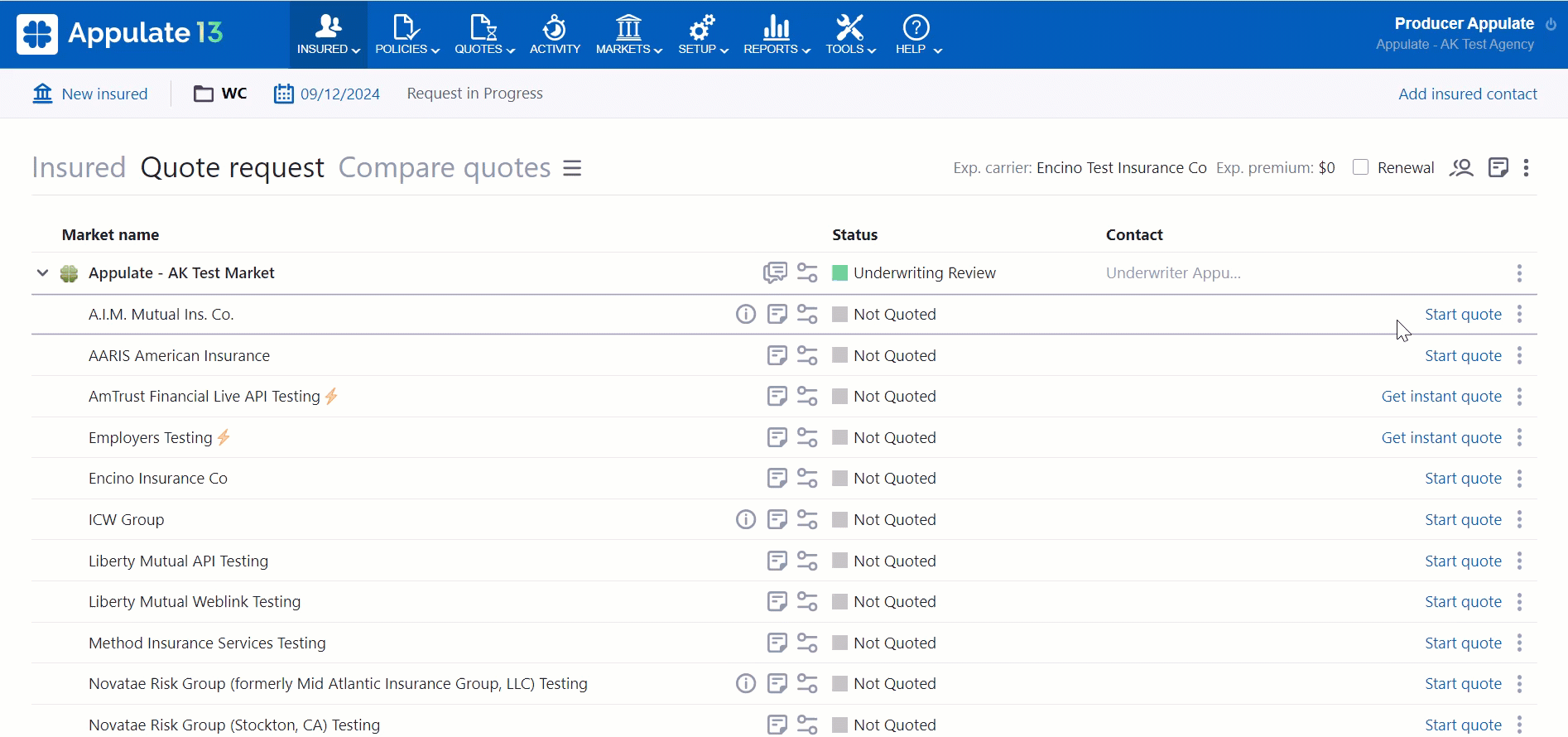This screenshot has height=737, width=1568.
Task: Click the calendar icon next to 09/12/2024
Action: (283, 94)
